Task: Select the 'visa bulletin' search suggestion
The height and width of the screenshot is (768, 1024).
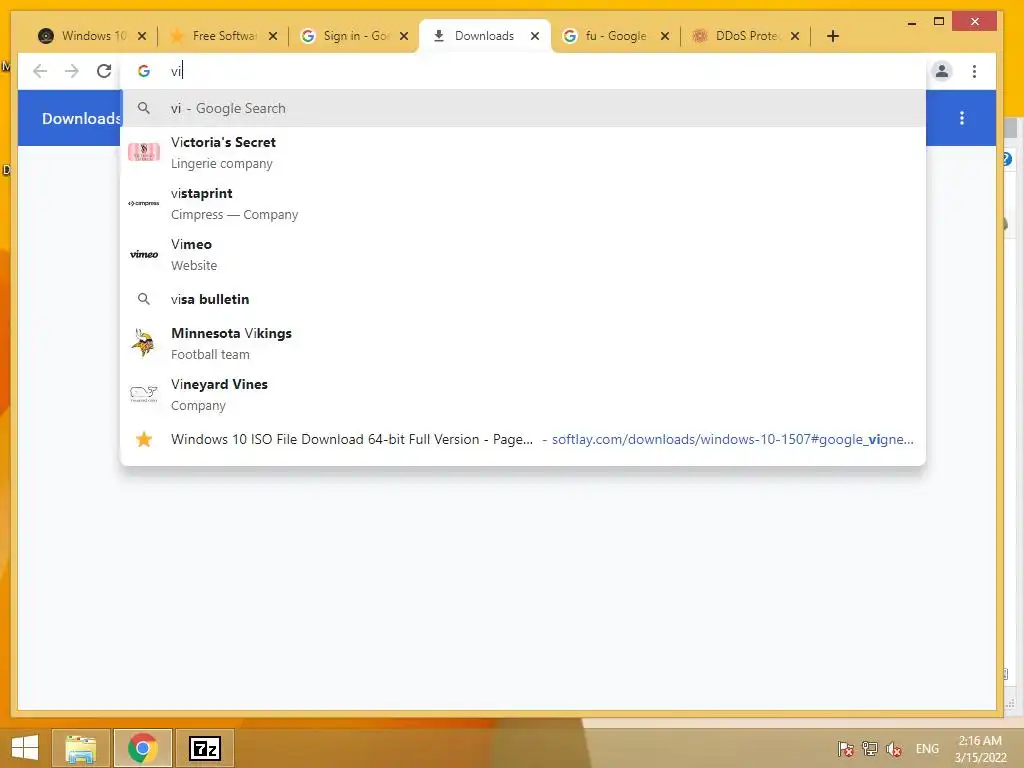Action: pyautogui.click(x=523, y=299)
